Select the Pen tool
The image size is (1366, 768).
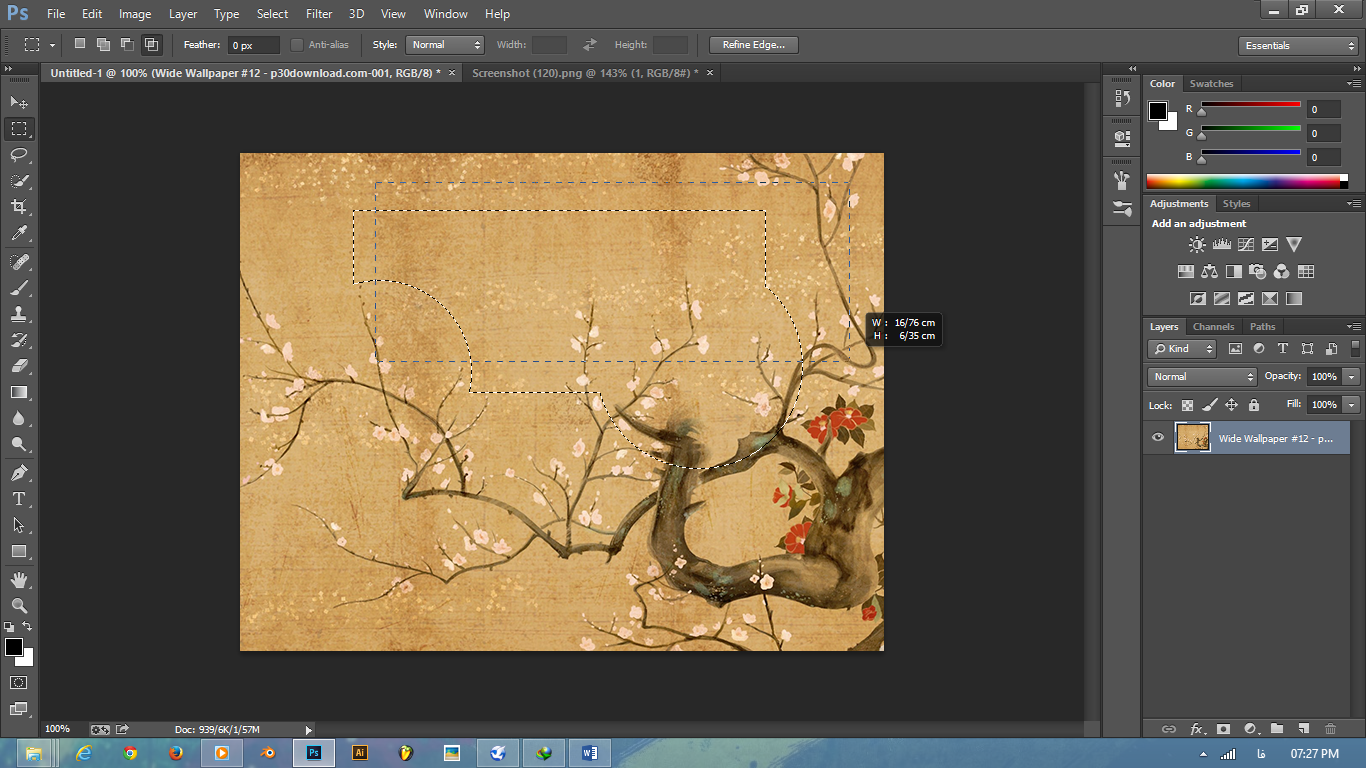click(19, 473)
